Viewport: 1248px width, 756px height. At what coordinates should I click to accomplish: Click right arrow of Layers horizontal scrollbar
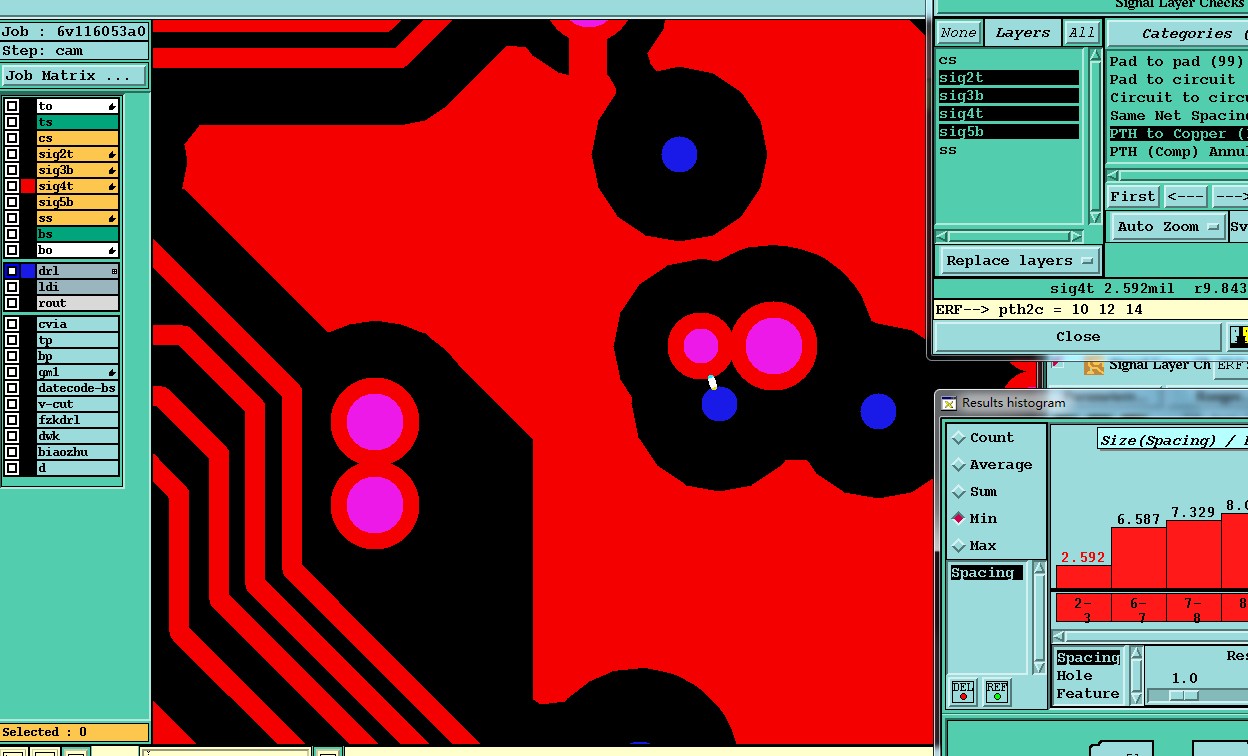1076,236
